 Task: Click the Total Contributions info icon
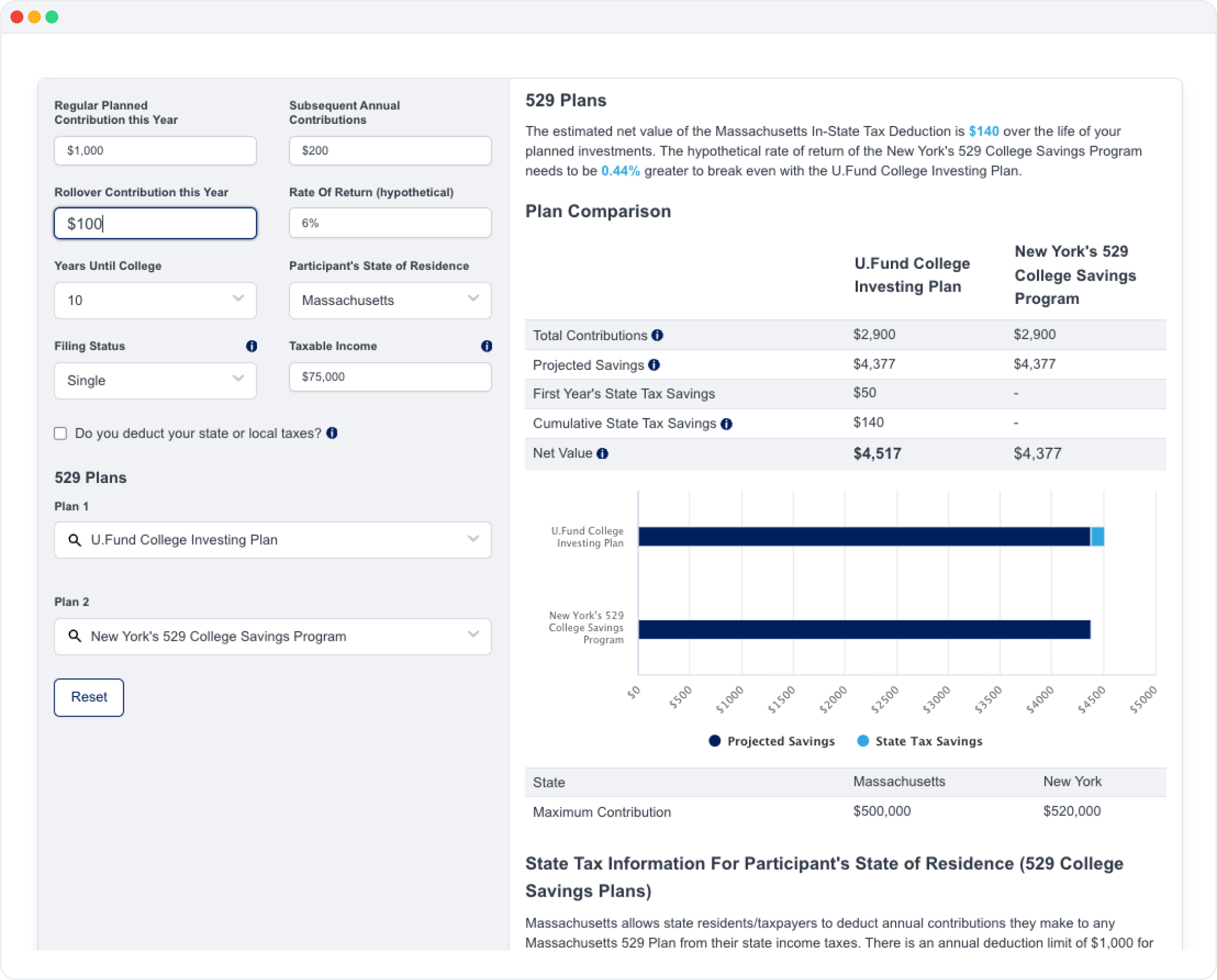coord(657,335)
